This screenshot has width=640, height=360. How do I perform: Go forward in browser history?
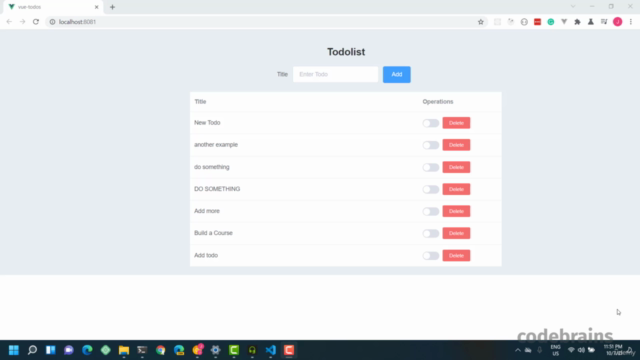pos(22,22)
